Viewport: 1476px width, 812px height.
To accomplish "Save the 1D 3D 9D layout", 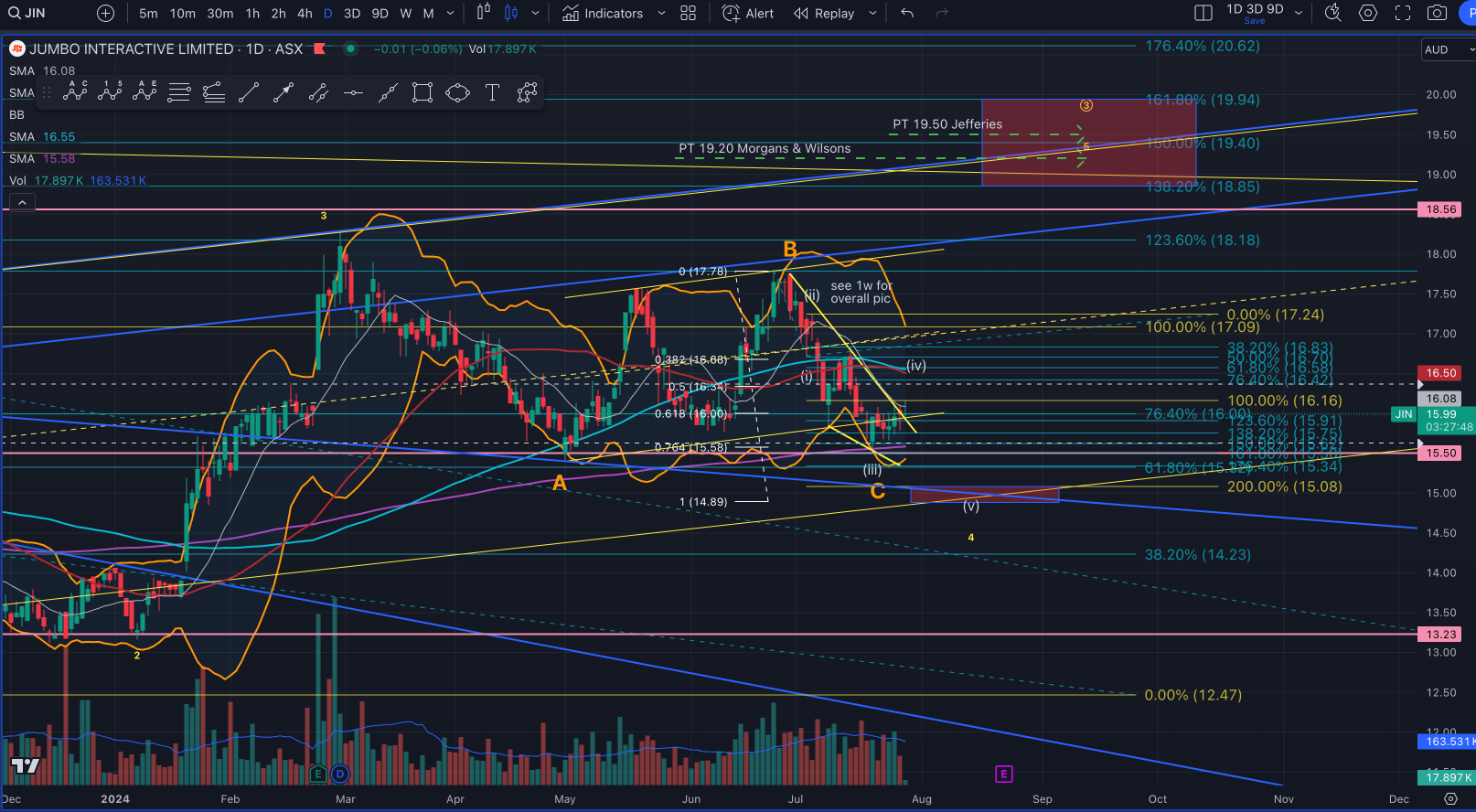I will pyautogui.click(x=1255, y=13).
